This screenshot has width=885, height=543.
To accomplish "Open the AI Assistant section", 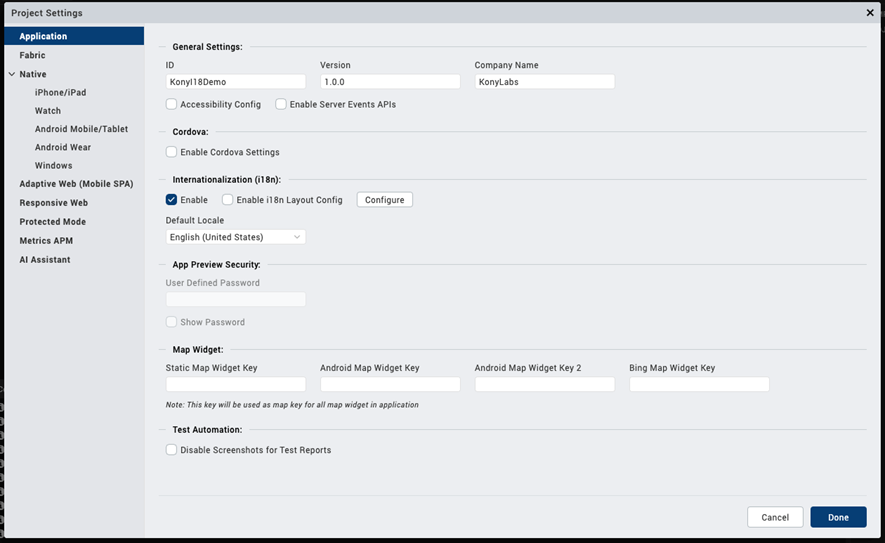I will [x=44, y=260].
